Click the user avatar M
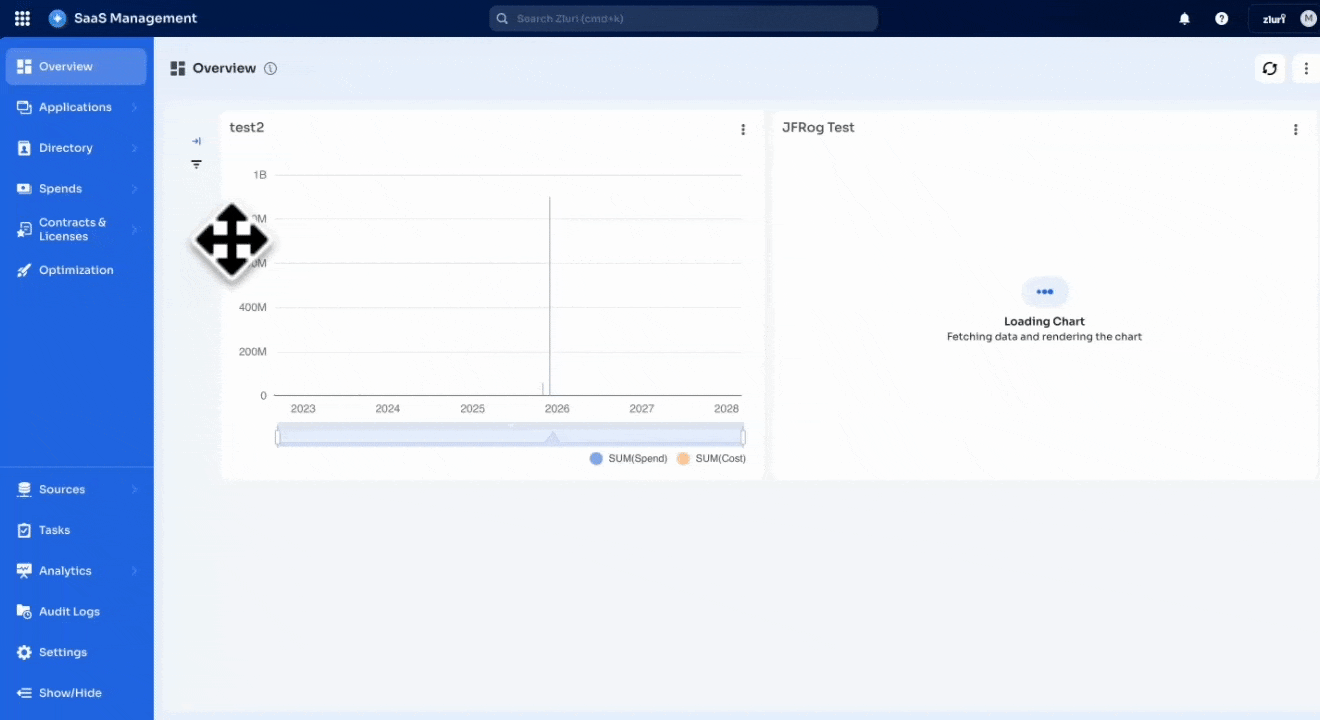This screenshot has width=1320, height=720. (1308, 18)
